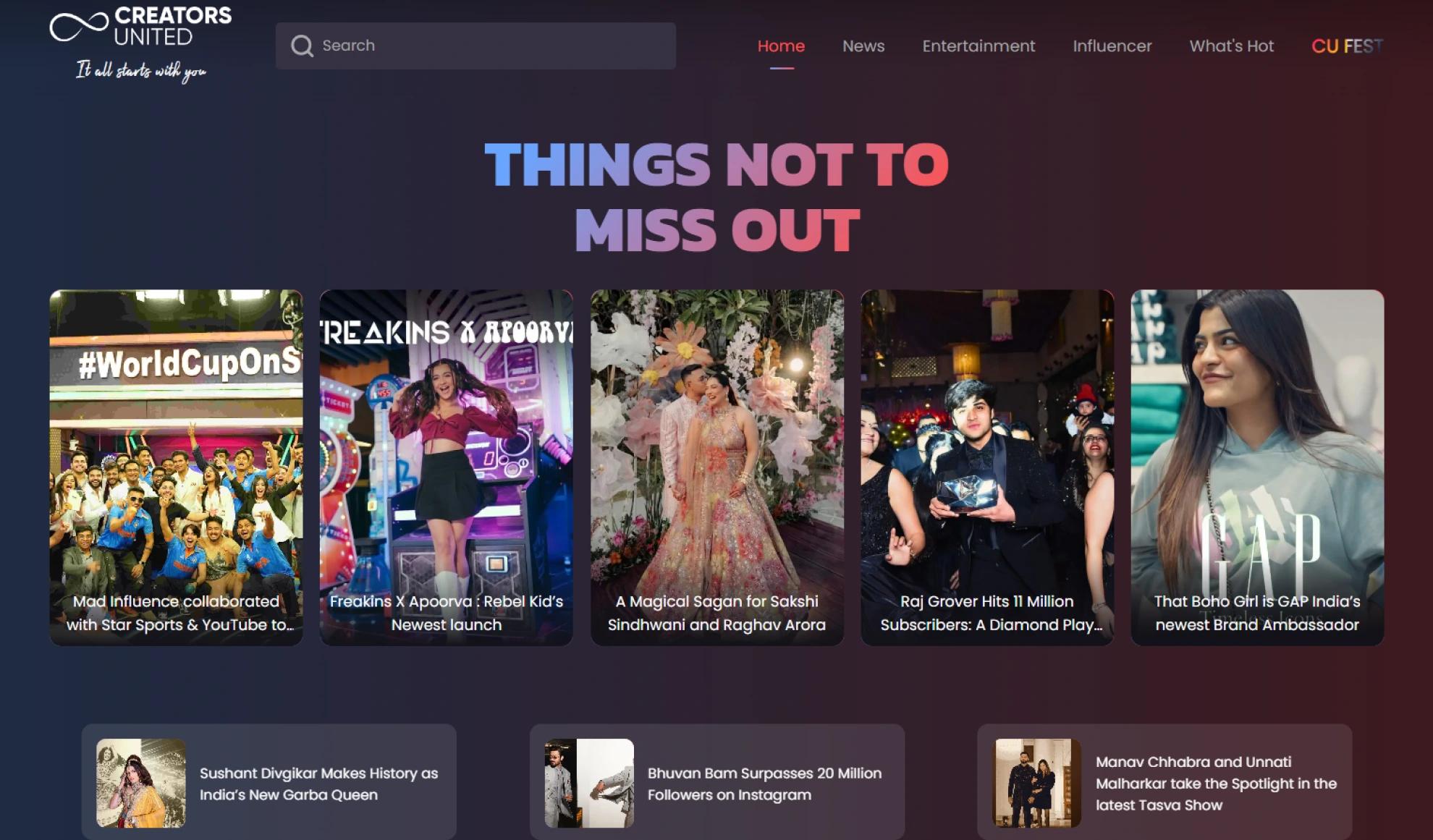
Task: Open the Freakins X Apoorva card image
Action: click(x=447, y=467)
